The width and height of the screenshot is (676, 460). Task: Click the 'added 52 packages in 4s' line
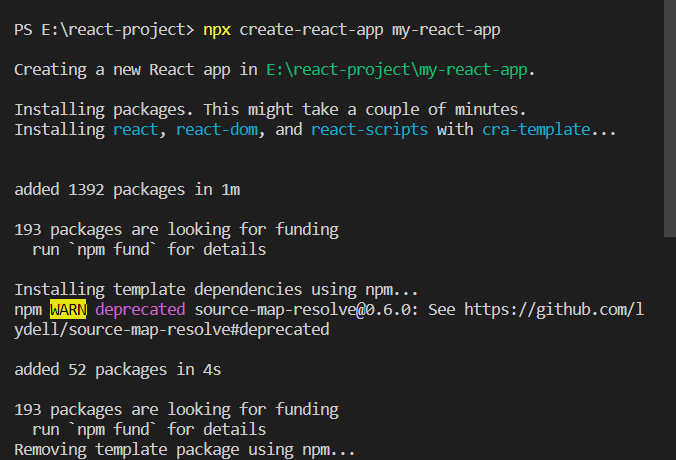point(118,370)
